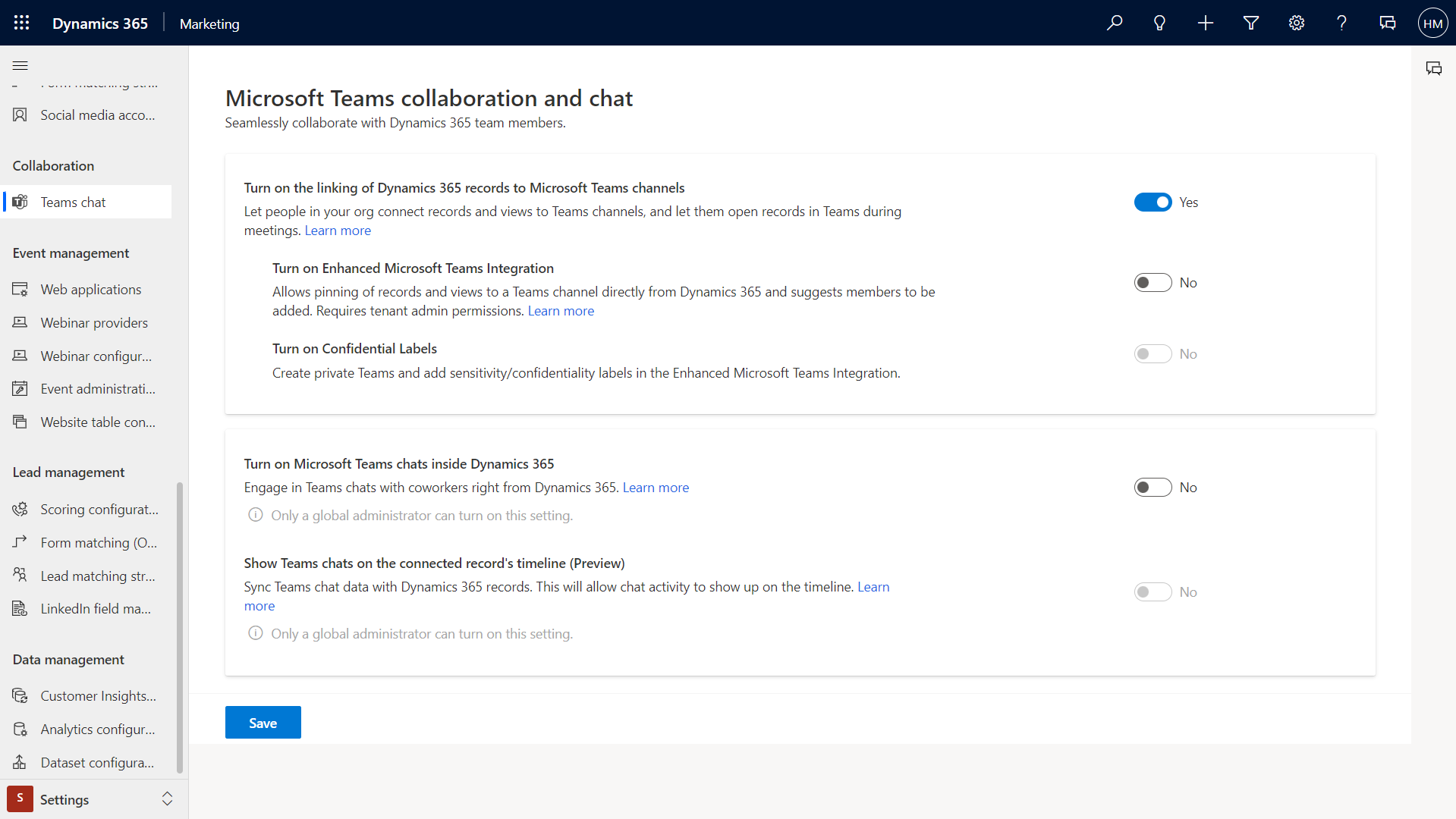
Task: Turn off linking records to Teams channels
Action: coord(1153,202)
